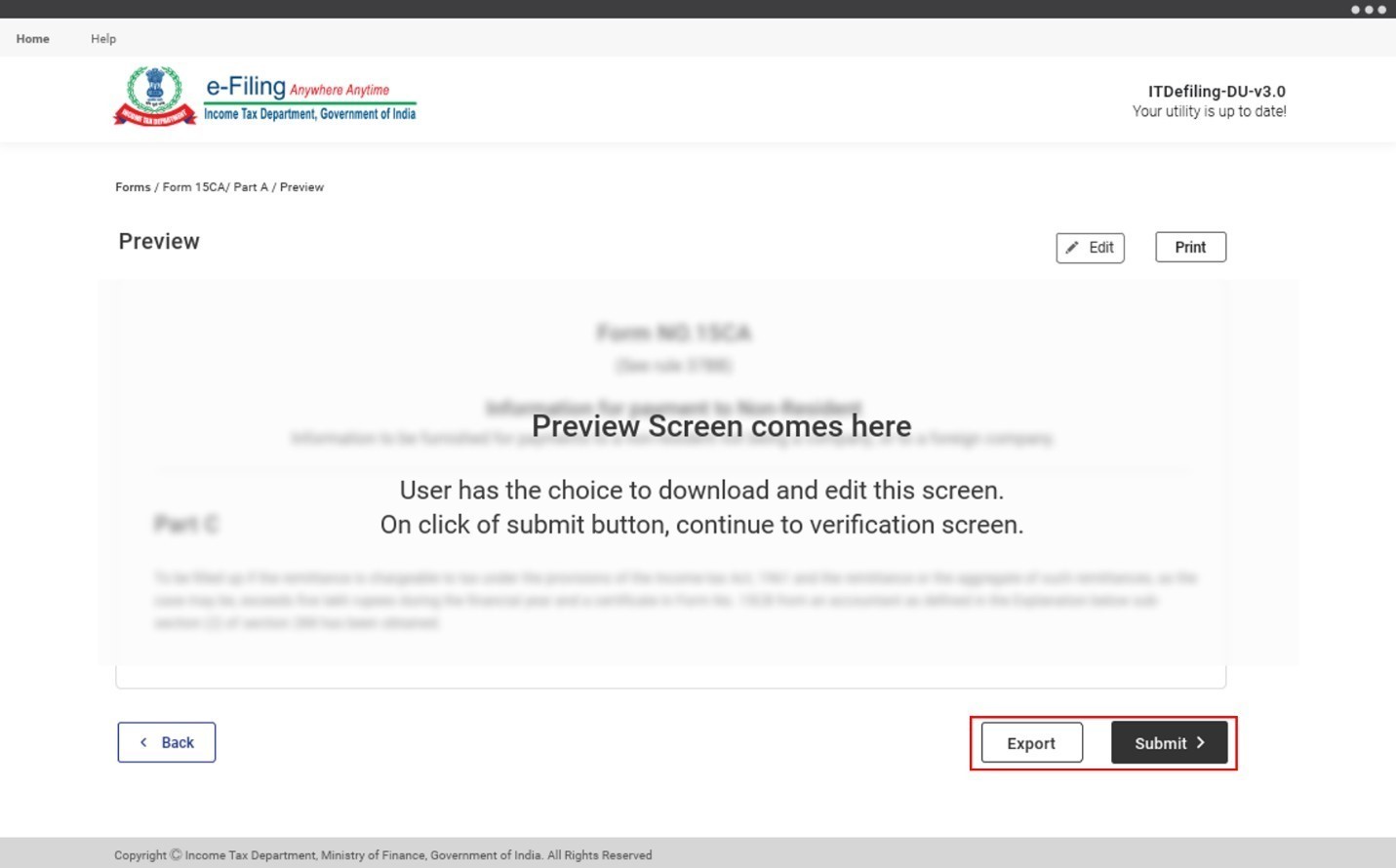This screenshot has height=868, width=1396.
Task: Export the form with the Export button
Action: point(1031,743)
